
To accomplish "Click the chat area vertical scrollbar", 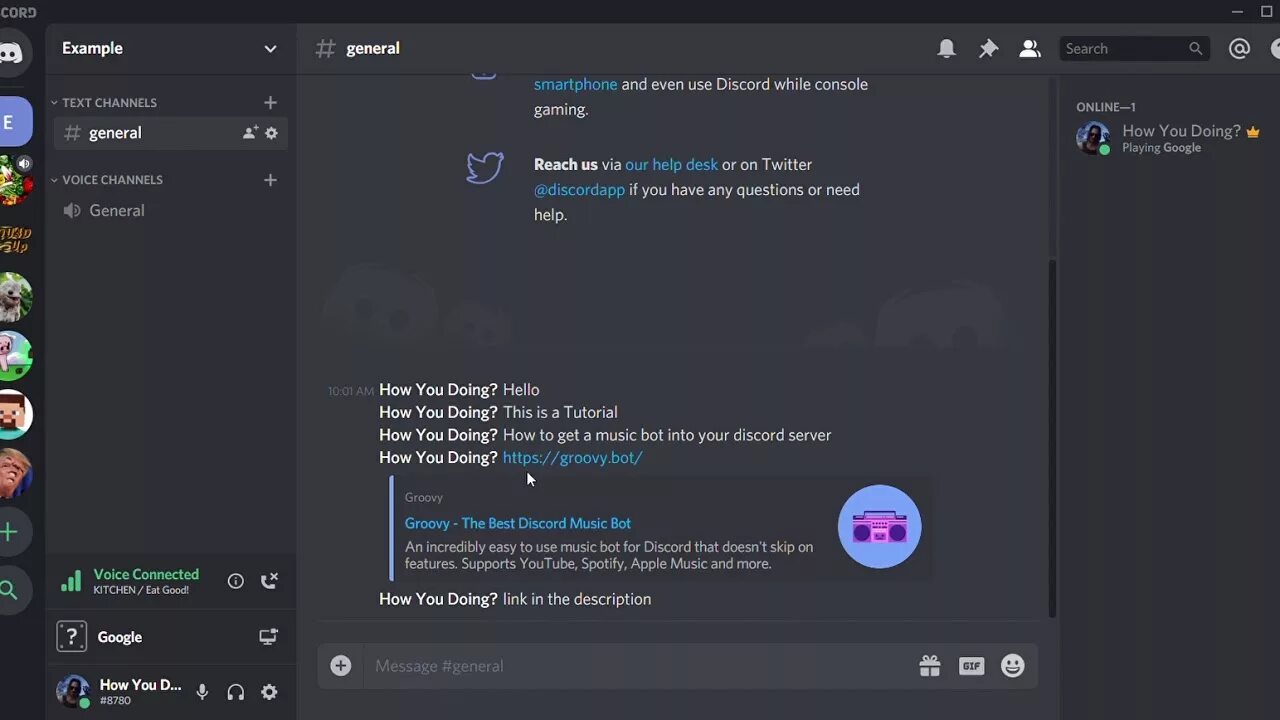I will [x=1051, y=438].
